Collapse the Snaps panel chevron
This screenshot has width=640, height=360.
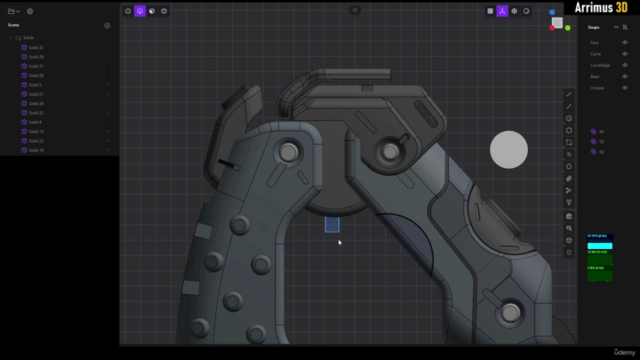(x=616, y=27)
